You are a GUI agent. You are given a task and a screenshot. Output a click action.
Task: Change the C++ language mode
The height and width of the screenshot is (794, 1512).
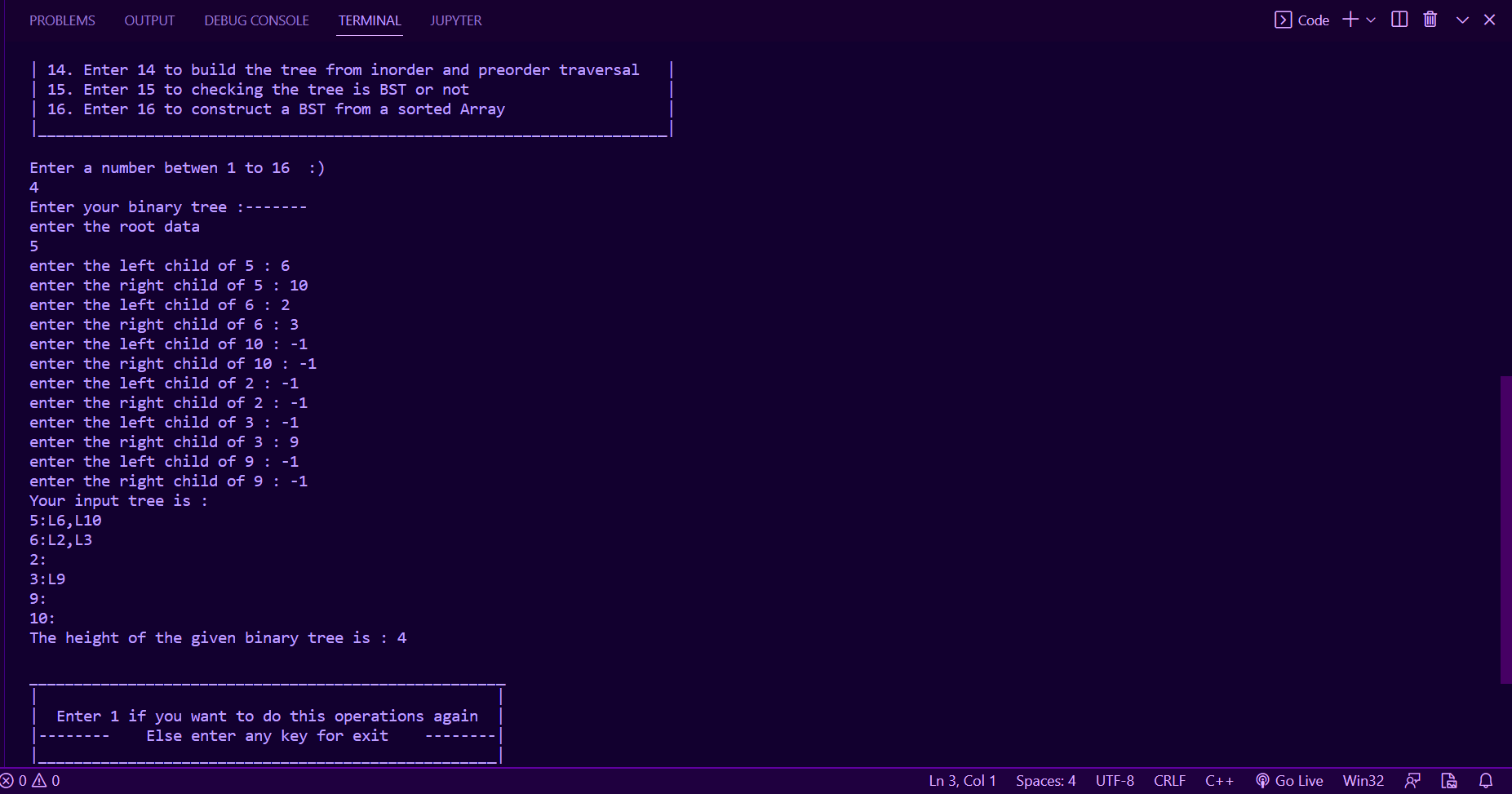pyautogui.click(x=1219, y=780)
